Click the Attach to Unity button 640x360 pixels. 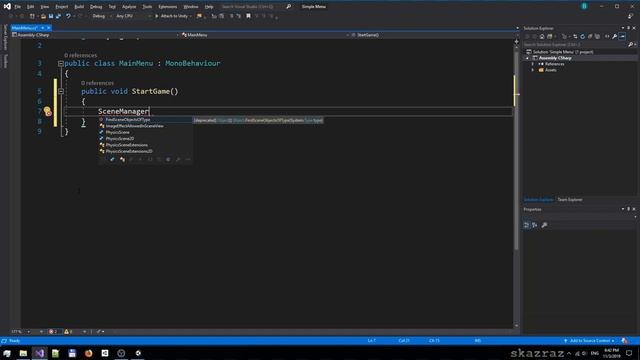click(173, 16)
